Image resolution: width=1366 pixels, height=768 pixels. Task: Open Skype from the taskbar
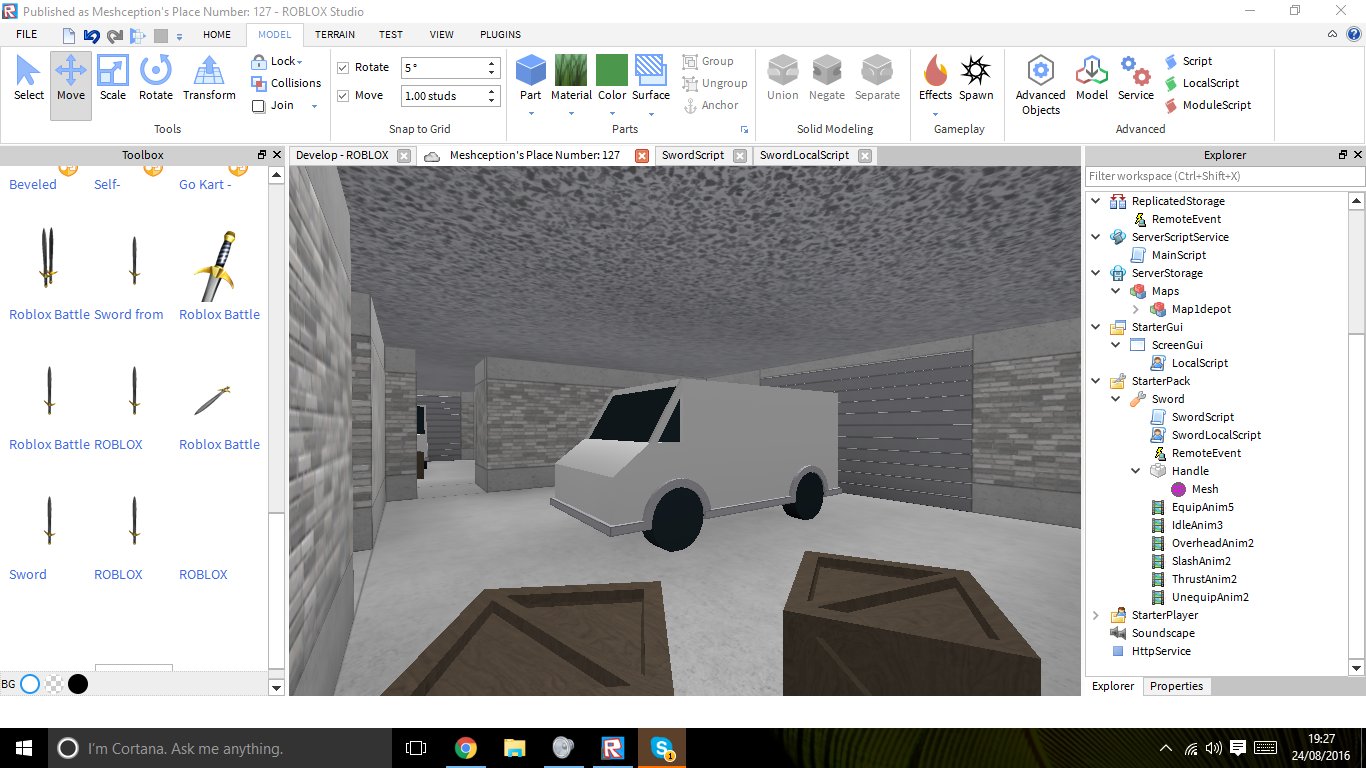(x=662, y=748)
